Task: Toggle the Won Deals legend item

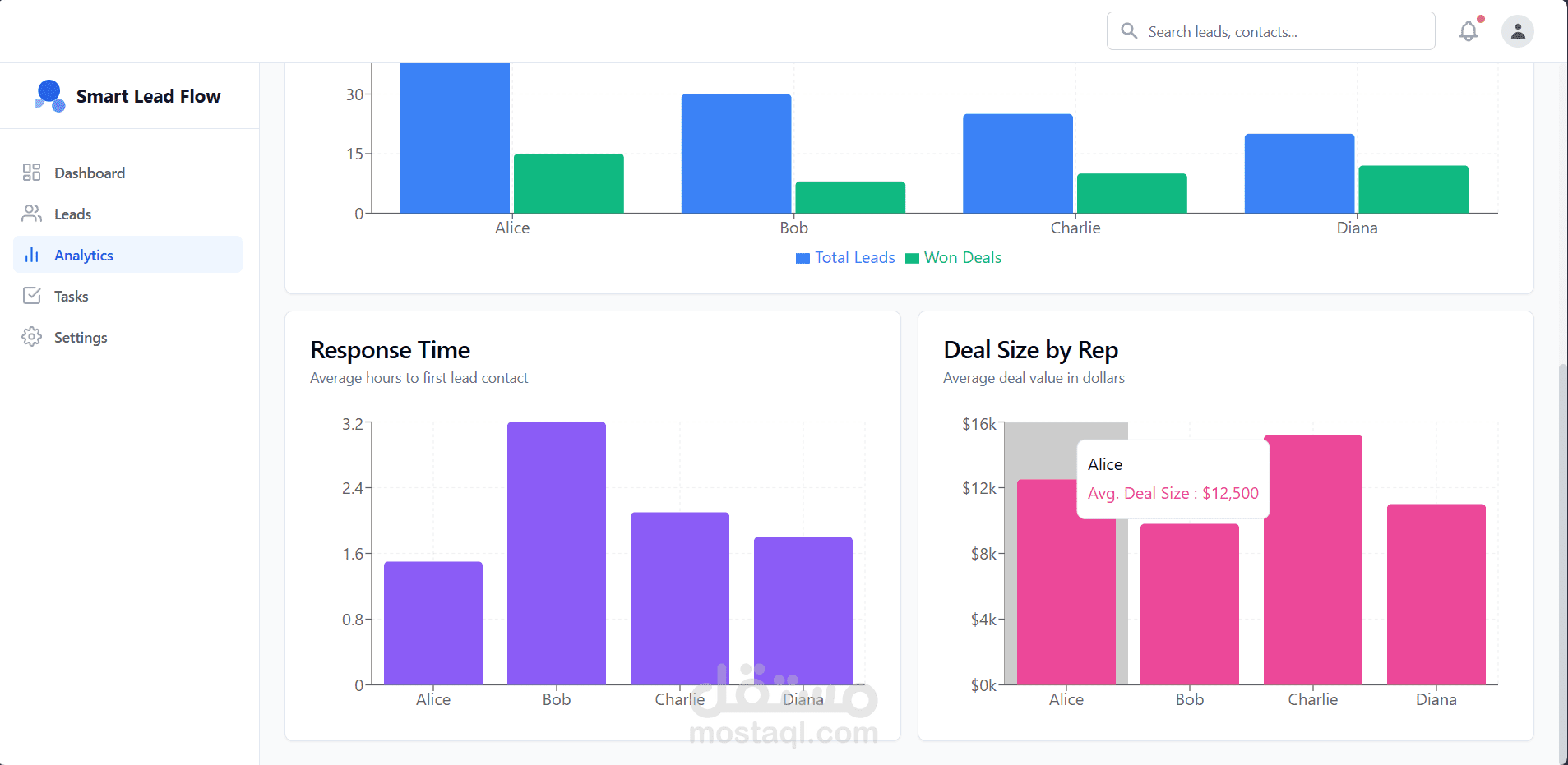Action: pos(954,258)
